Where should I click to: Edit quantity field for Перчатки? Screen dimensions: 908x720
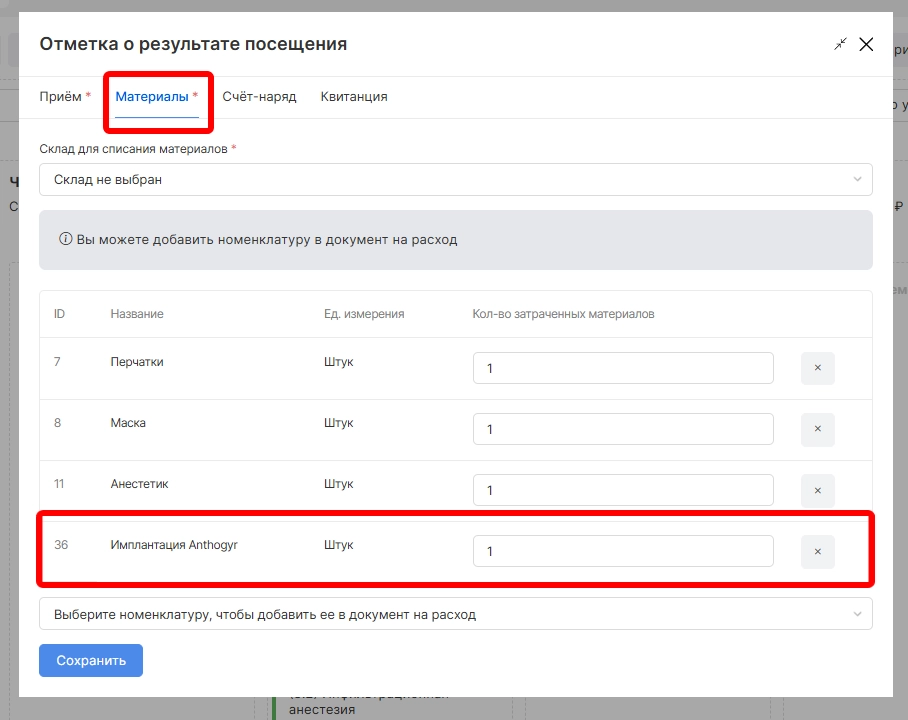coord(622,368)
